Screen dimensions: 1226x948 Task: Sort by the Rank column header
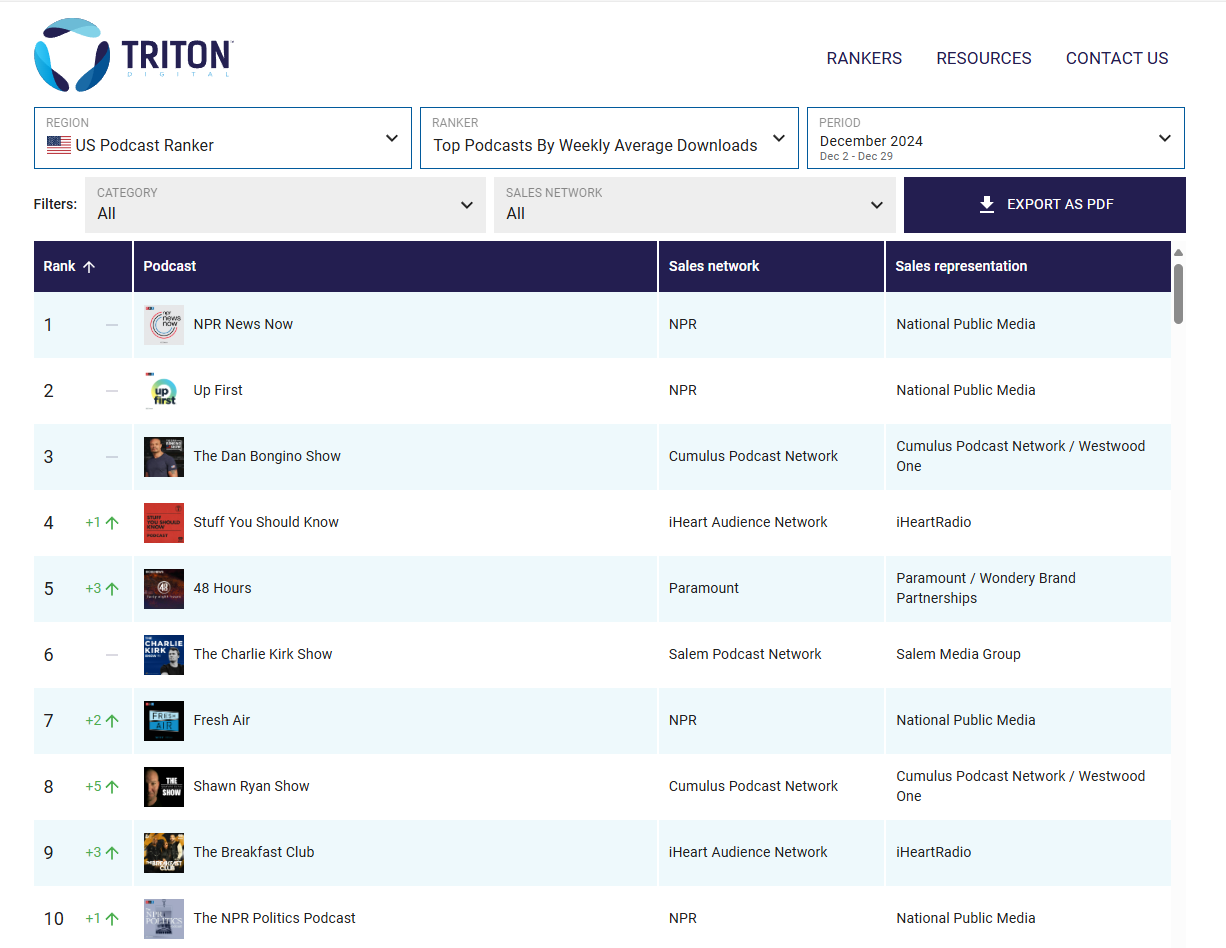point(83,266)
